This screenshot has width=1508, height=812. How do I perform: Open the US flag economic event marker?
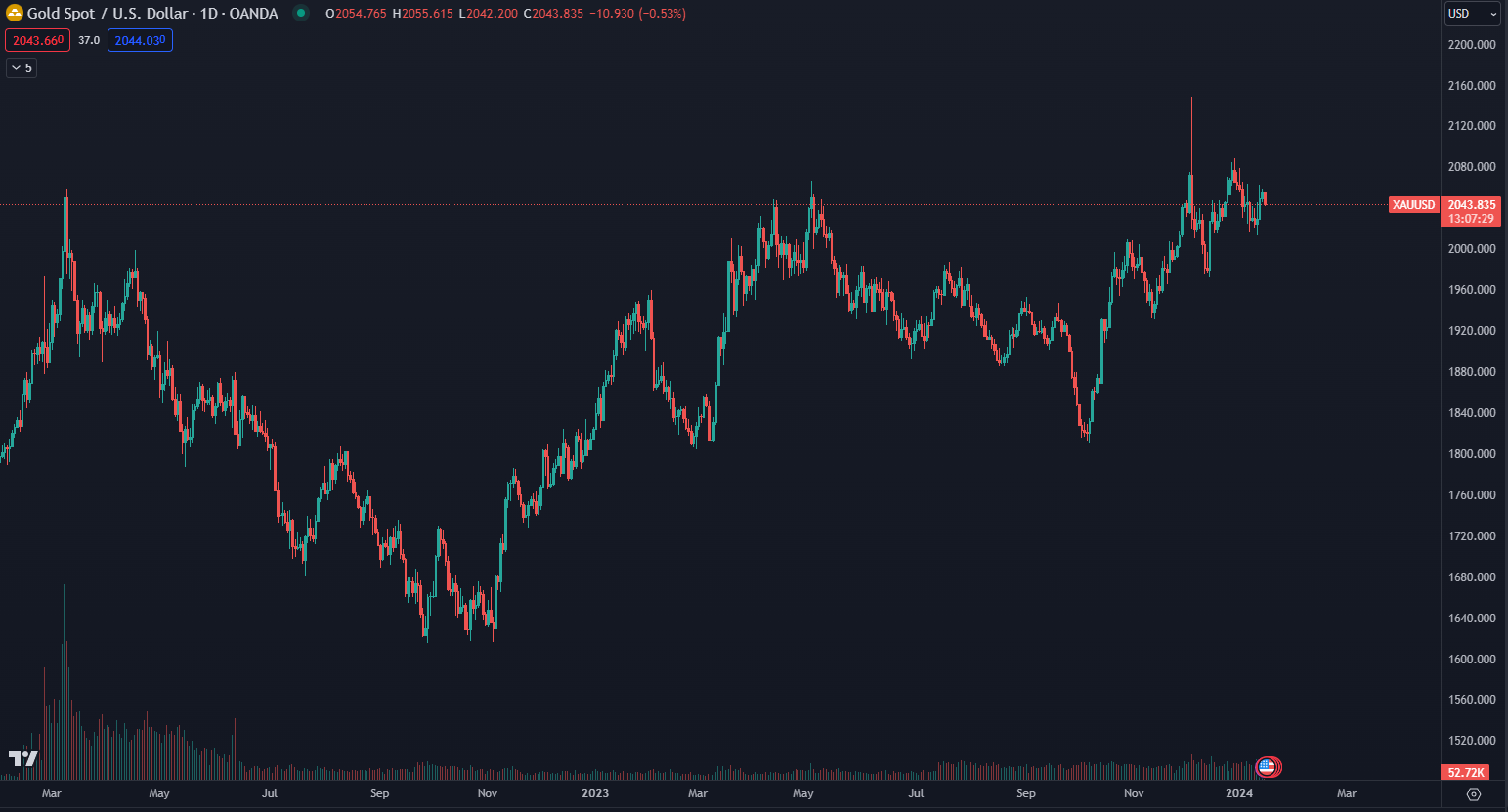pos(1267,767)
